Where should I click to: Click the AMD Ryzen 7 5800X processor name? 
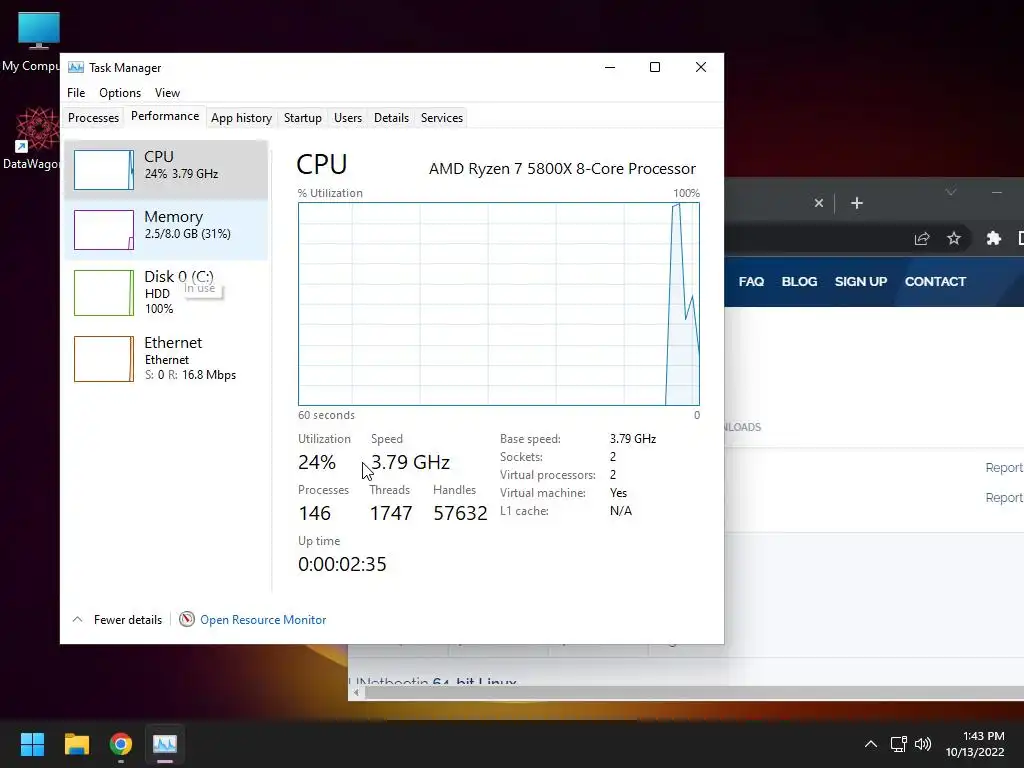pyautogui.click(x=562, y=168)
